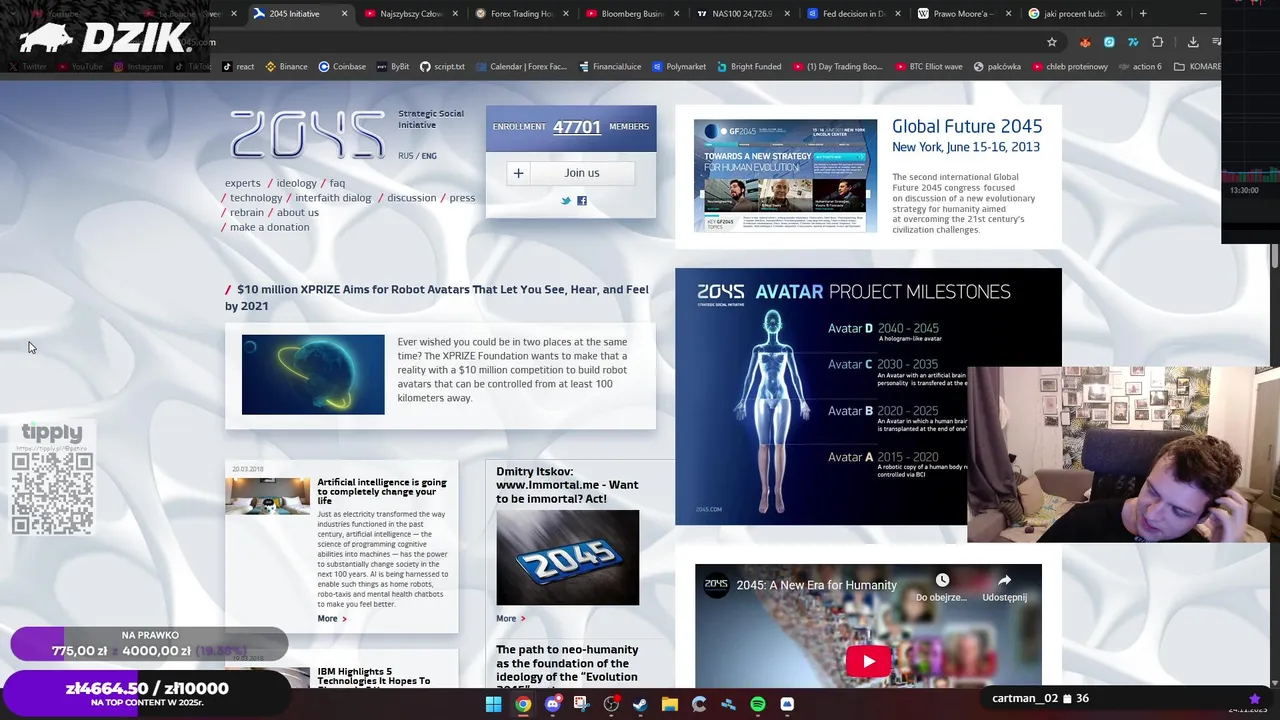Screen dimensions: 1280x720
Task: Open the script.txt bookmark
Action: point(442,66)
